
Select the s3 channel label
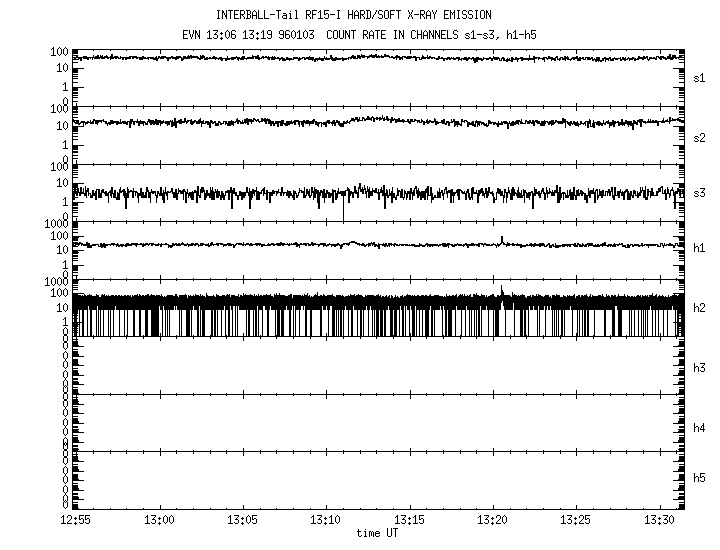pos(700,193)
